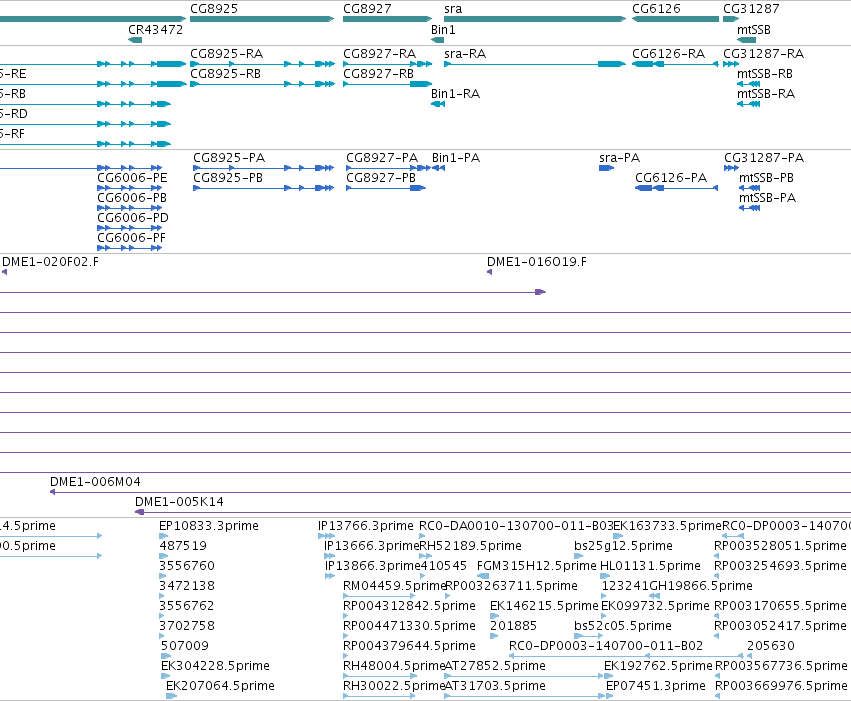Select the CG31287-PA protein label

pyautogui.click(x=764, y=158)
